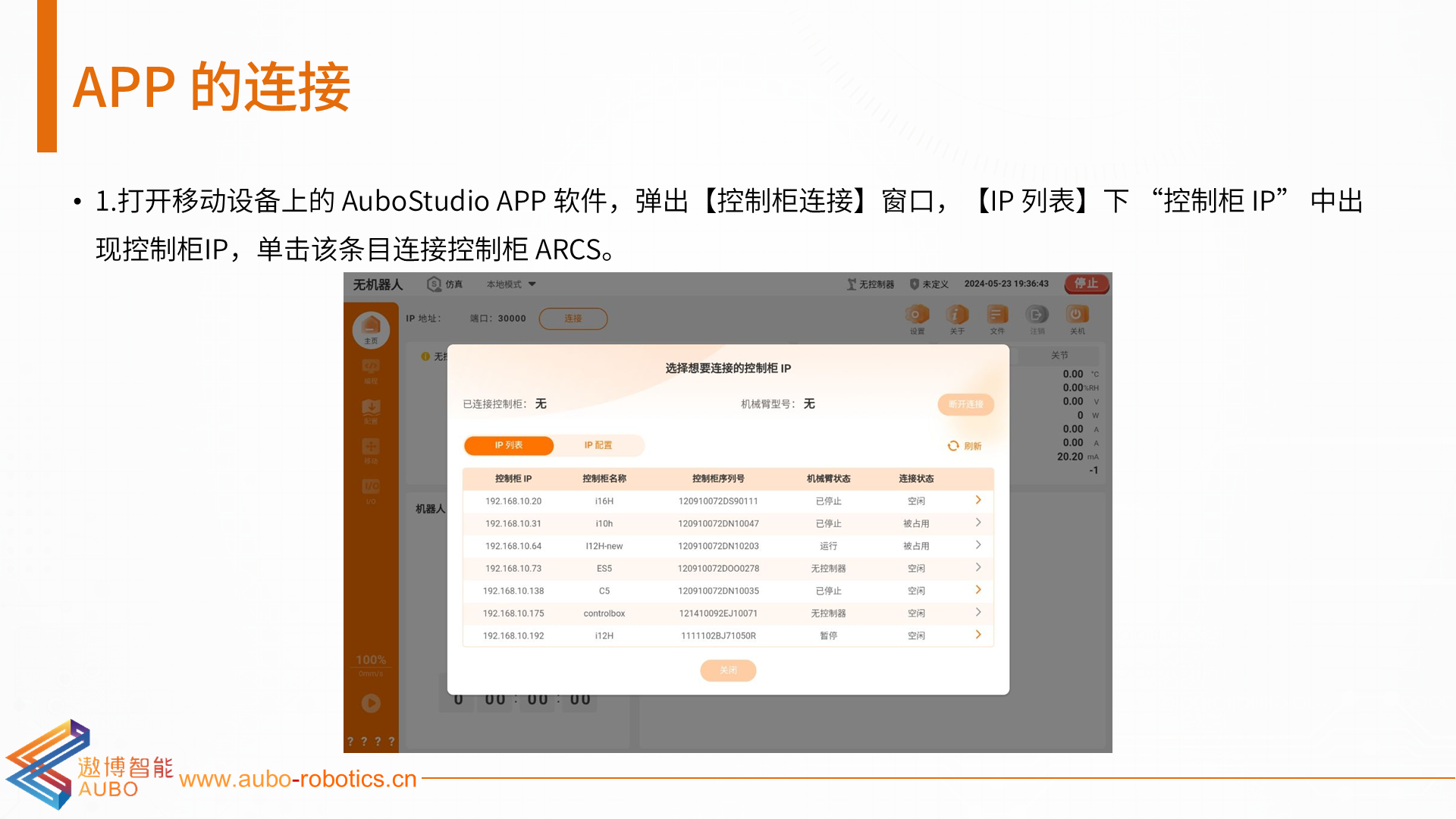
Task: Open the 编程 programming sidebar icon
Action: [371, 370]
